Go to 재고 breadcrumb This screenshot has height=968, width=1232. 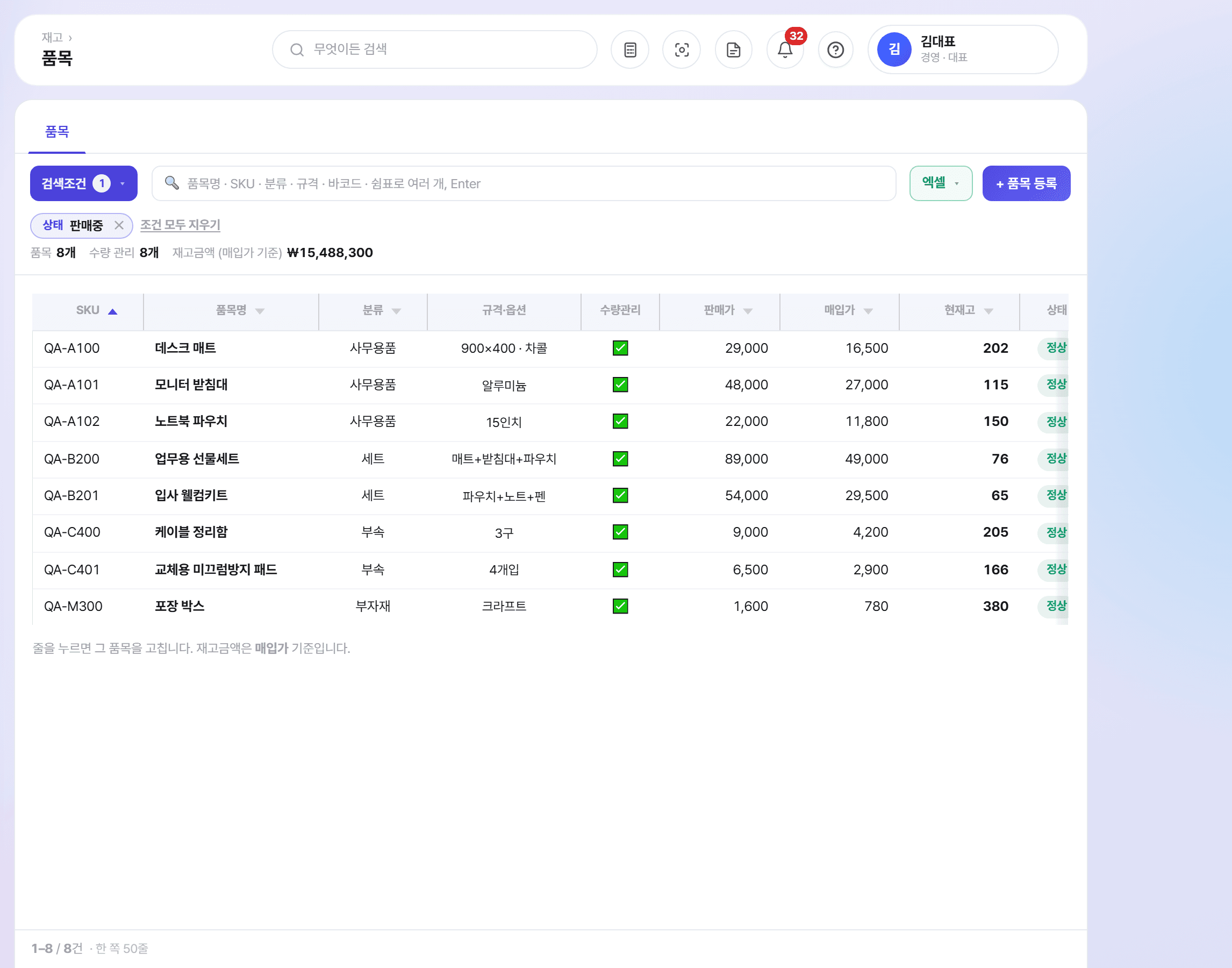[x=52, y=38]
